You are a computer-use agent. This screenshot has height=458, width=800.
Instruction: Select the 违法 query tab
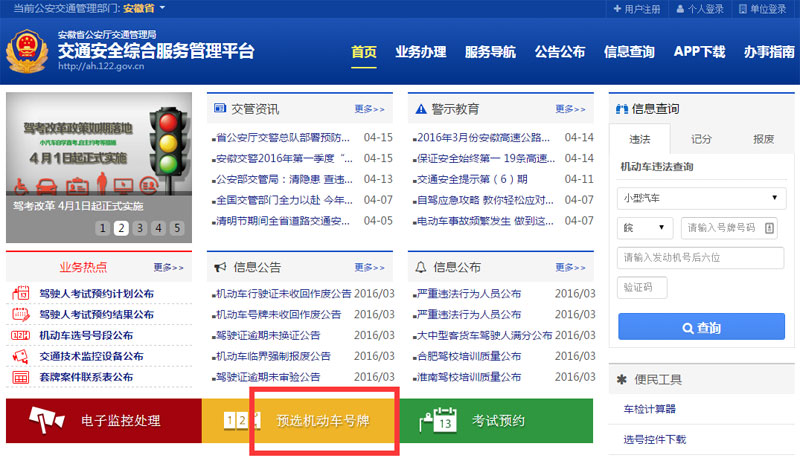640,139
